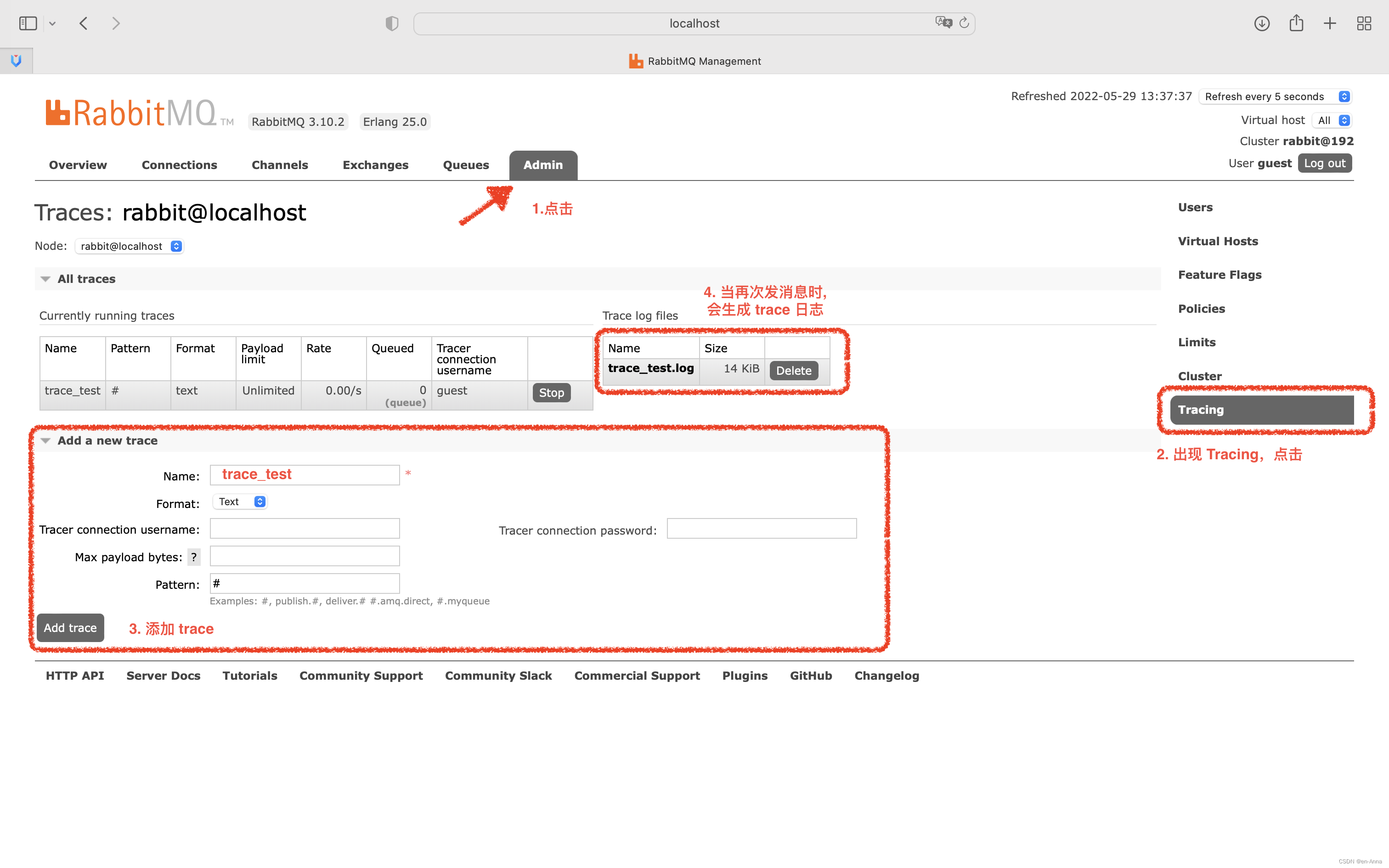Screen dimensions: 1389x868
Task: Select the RabbitMQ Management browser tab
Action: point(694,61)
